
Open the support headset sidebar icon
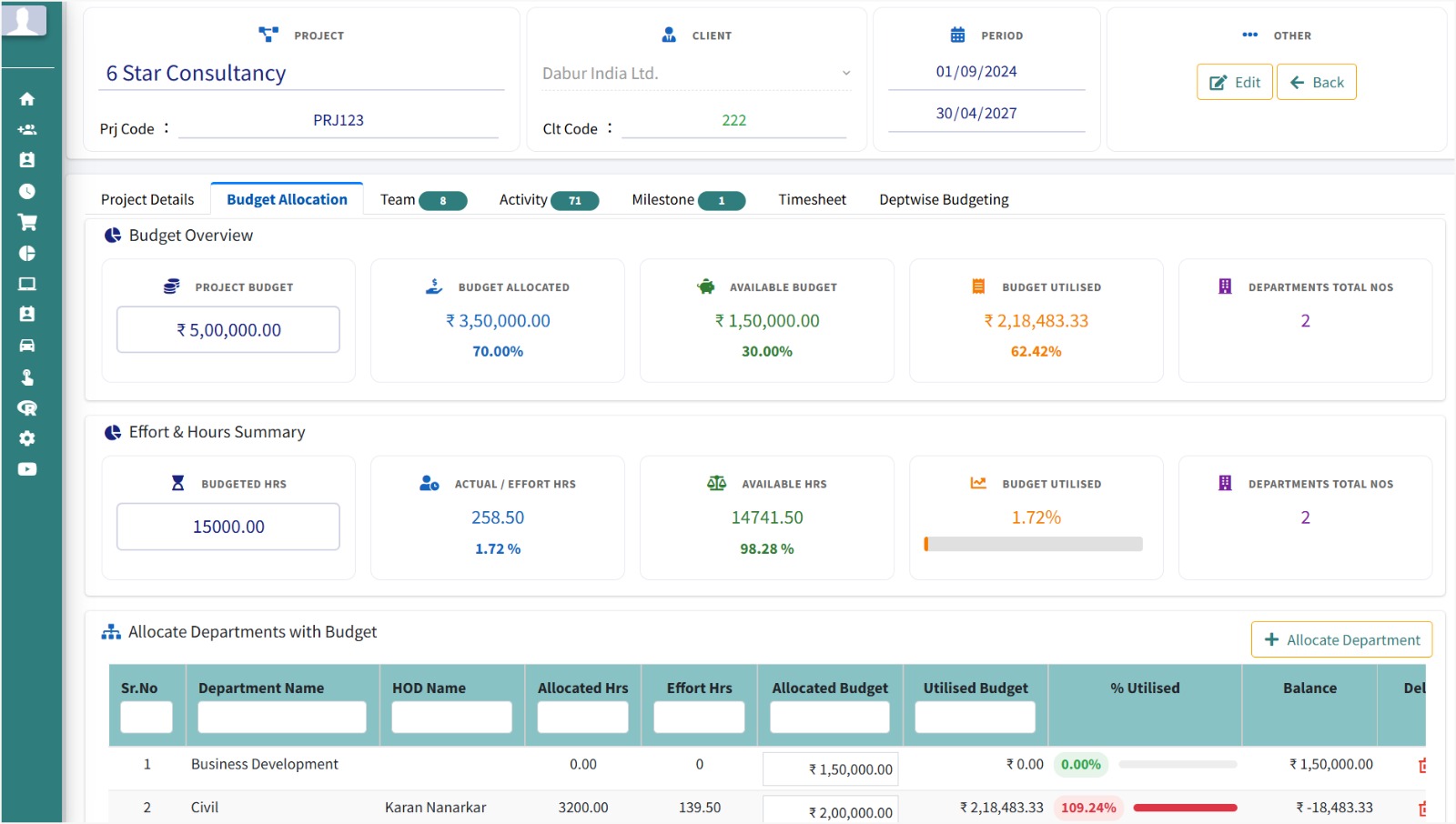[x=27, y=407]
